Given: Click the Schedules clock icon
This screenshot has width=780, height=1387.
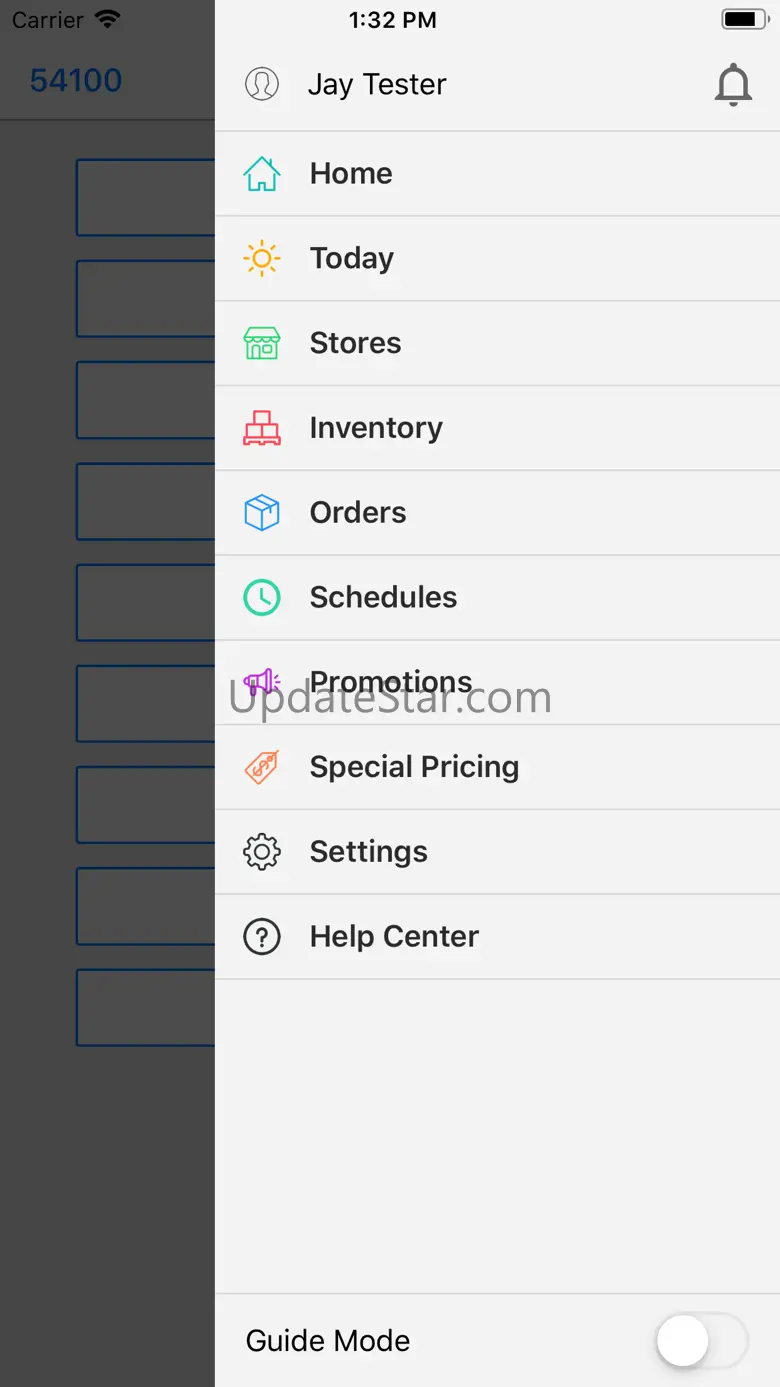Looking at the screenshot, I should pyautogui.click(x=262, y=597).
